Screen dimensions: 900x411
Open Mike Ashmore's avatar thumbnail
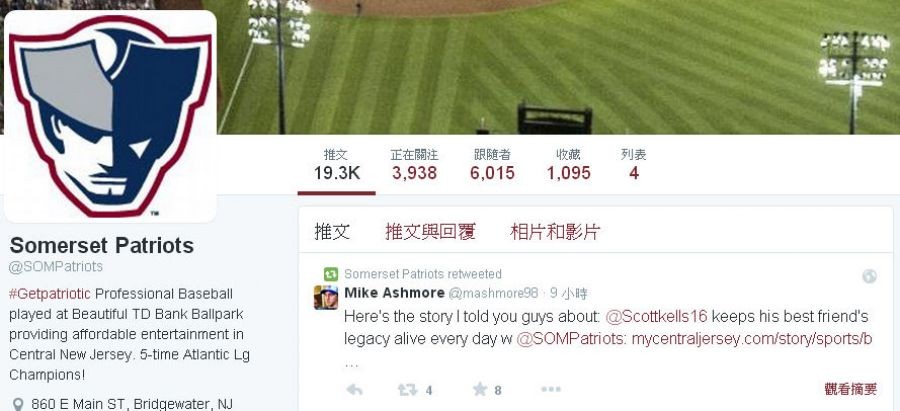pyautogui.click(x=326, y=297)
